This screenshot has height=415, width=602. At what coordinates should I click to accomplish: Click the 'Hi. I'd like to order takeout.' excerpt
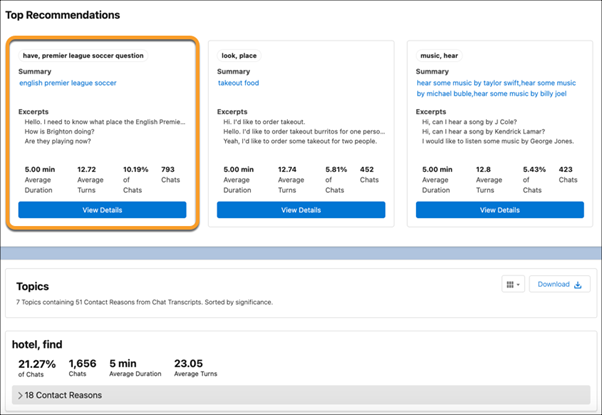pyautogui.click(x=264, y=122)
